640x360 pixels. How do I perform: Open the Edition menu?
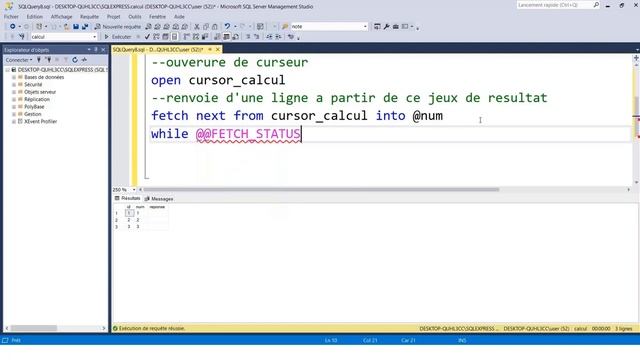[35, 17]
